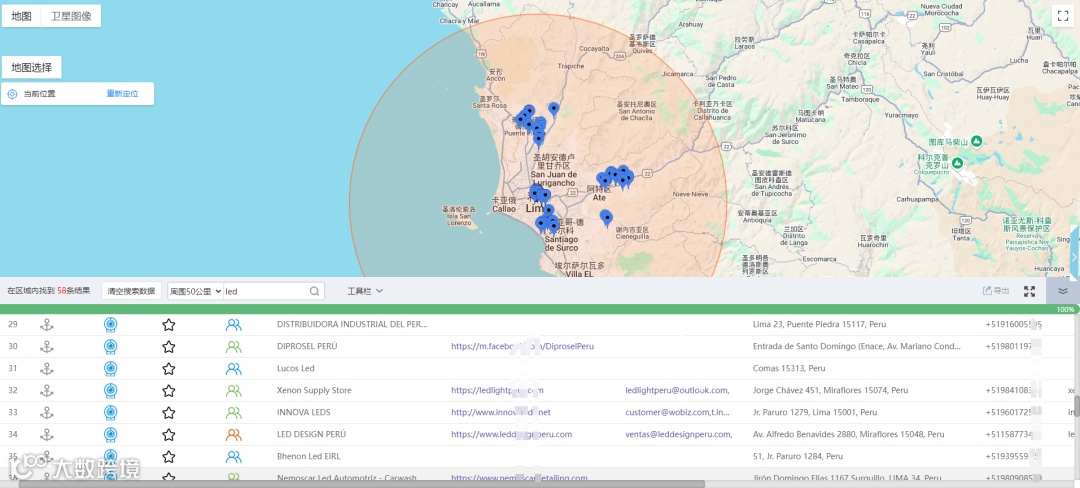Viewport: 1080px width, 488px height.
Task: Click blue badge icon for Xenon Supply Store
Action: coord(110,391)
